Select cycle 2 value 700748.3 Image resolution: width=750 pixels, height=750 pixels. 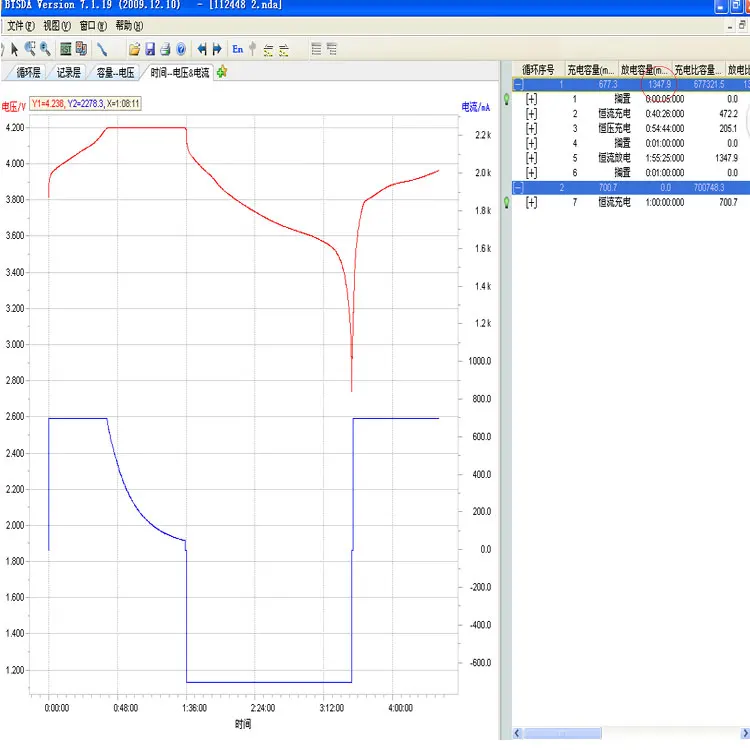[708, 188]
